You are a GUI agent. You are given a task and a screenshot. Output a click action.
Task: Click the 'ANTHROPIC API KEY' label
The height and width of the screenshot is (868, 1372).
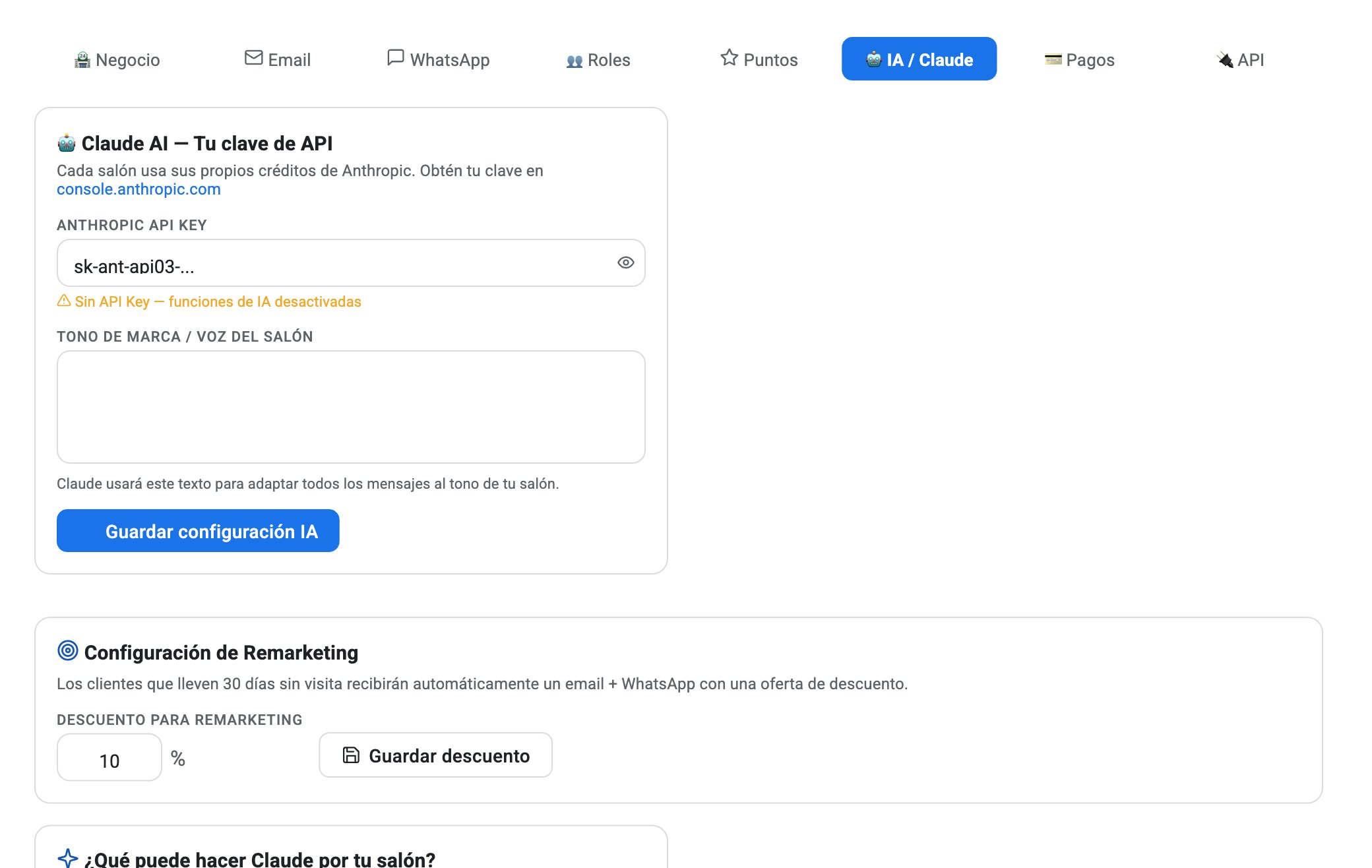pos(132,226)
